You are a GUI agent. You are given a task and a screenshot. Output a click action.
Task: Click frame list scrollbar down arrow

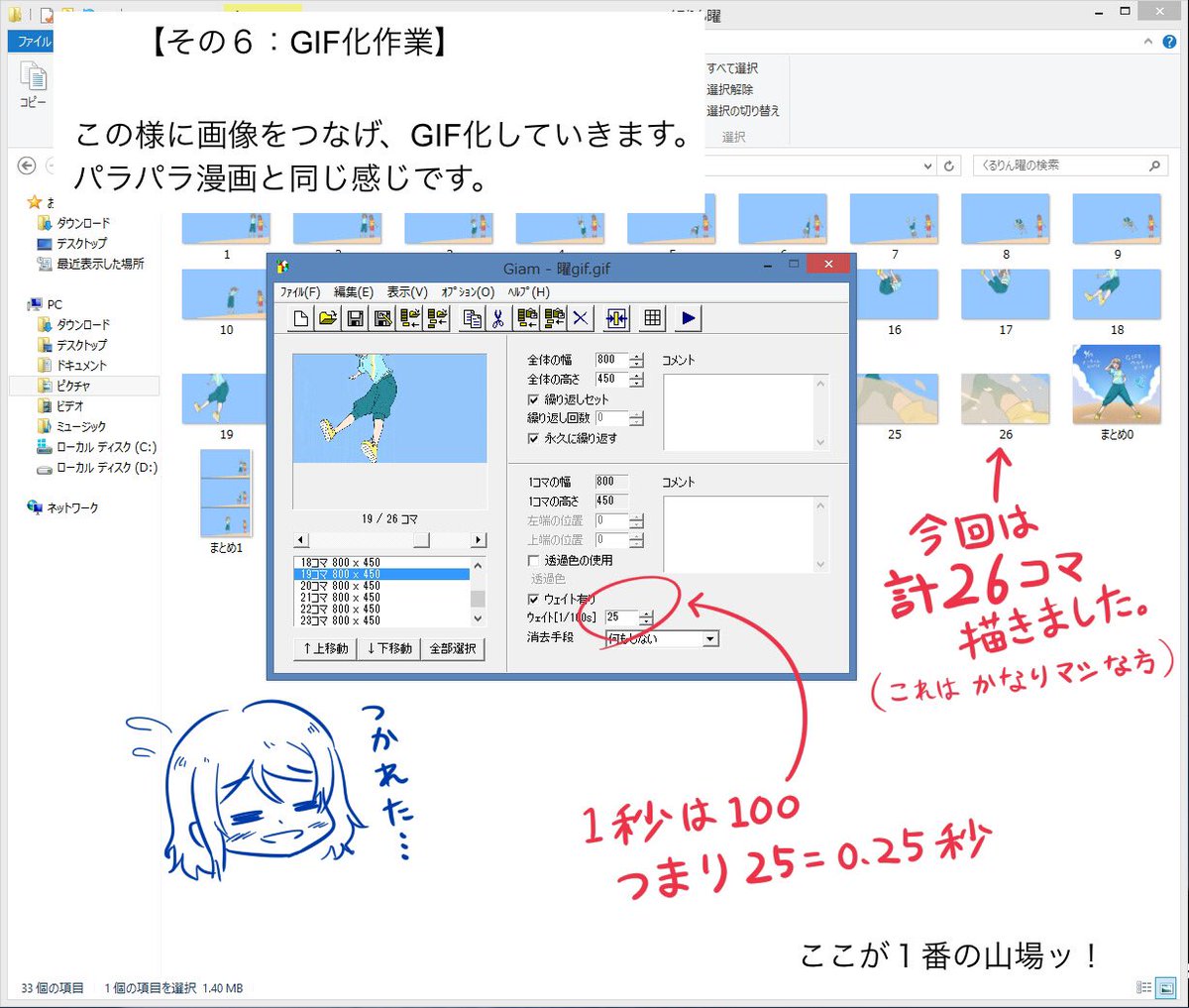(478, 618)
